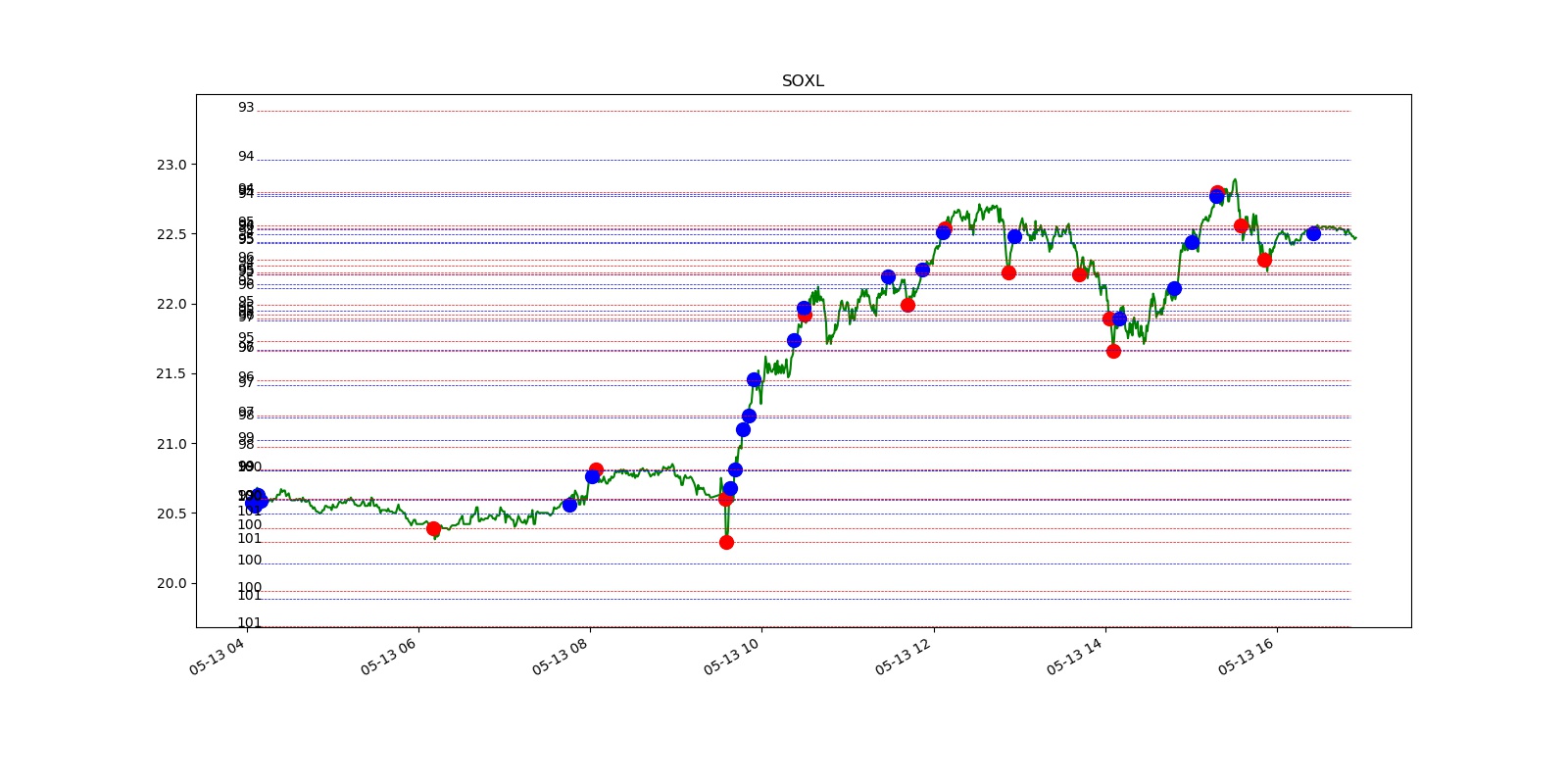Click the 05-13 08 x-axis label
This screenshot has width=1568, height=784.
pyautogui.click(x=560, y=656)
